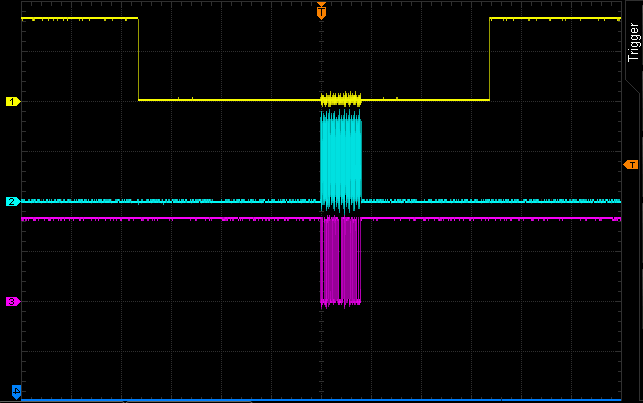Image resolution: width=643 pixels, height=403 pixels.
Task: Click the orange trigger position marker at top
Action: (x=321, y=13)
